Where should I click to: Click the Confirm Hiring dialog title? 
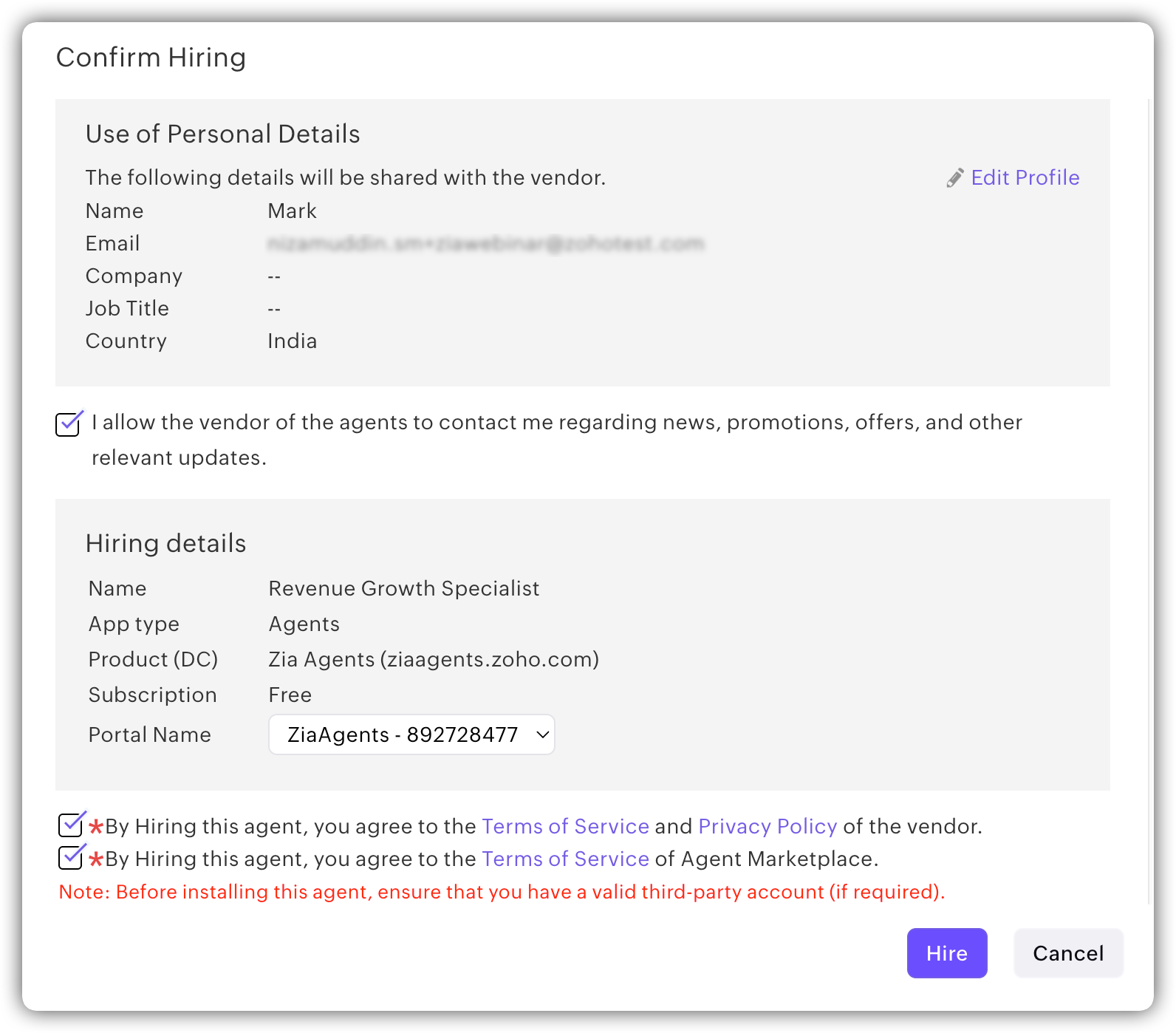[151, 58]
